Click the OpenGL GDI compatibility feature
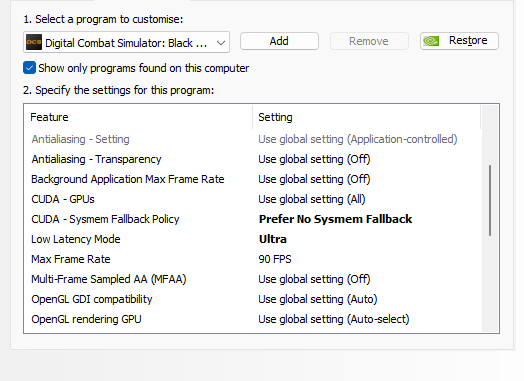This screenshot has width=524, height=381. click(x=92, y=299)
